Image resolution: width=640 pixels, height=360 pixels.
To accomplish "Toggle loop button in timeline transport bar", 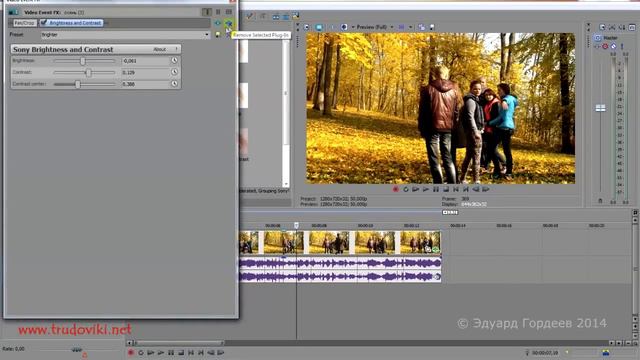I will tap(141, 353).
